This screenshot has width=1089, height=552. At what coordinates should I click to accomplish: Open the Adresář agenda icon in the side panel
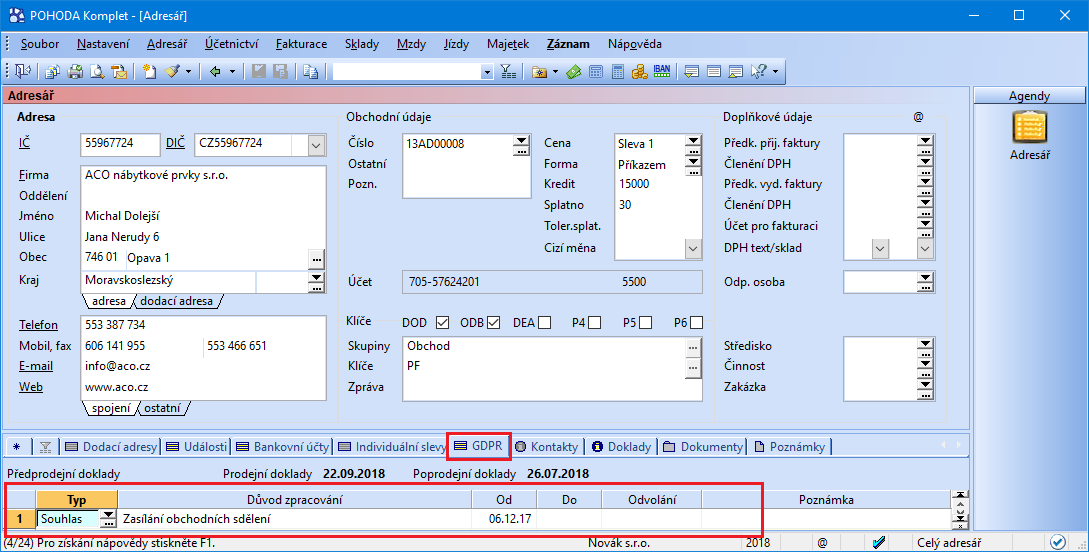point(1029,127)
